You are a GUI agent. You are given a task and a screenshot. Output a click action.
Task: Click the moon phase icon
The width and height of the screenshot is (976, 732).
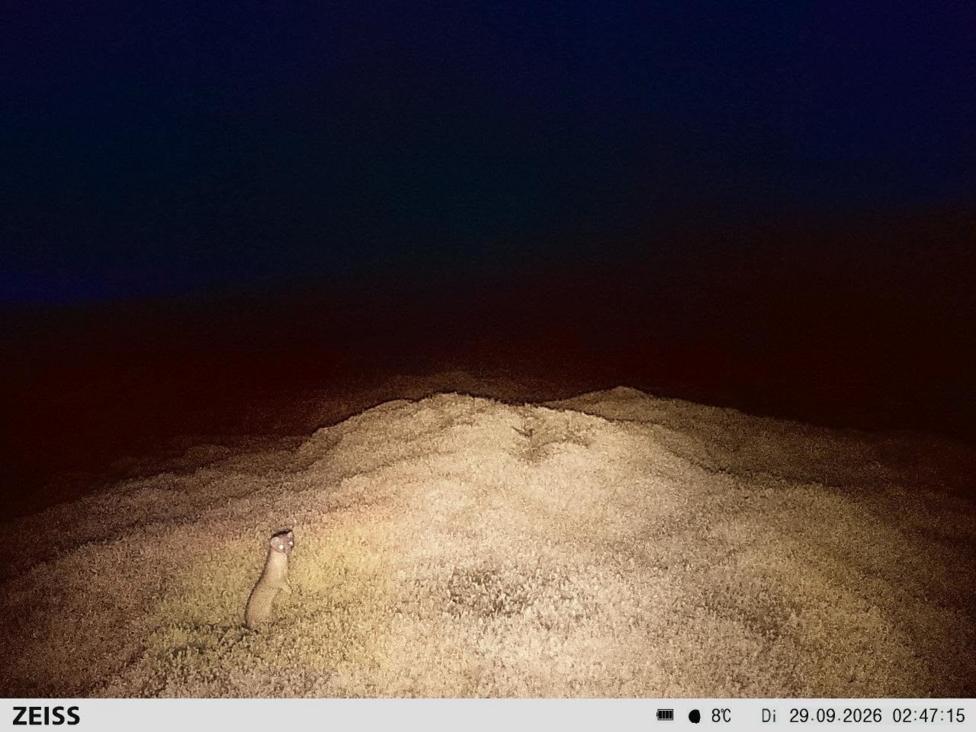click(695, 716)
